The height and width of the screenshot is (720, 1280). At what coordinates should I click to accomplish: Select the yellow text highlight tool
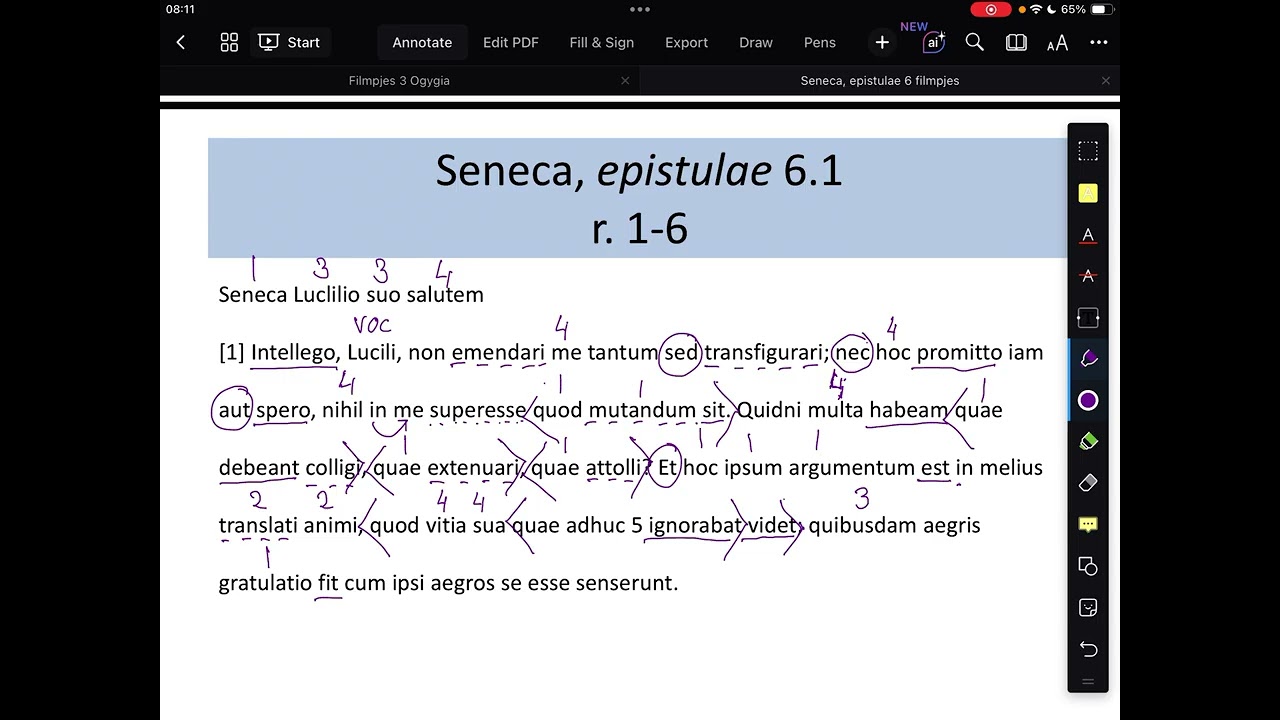pyautogui.click(x=1088, y=193)
